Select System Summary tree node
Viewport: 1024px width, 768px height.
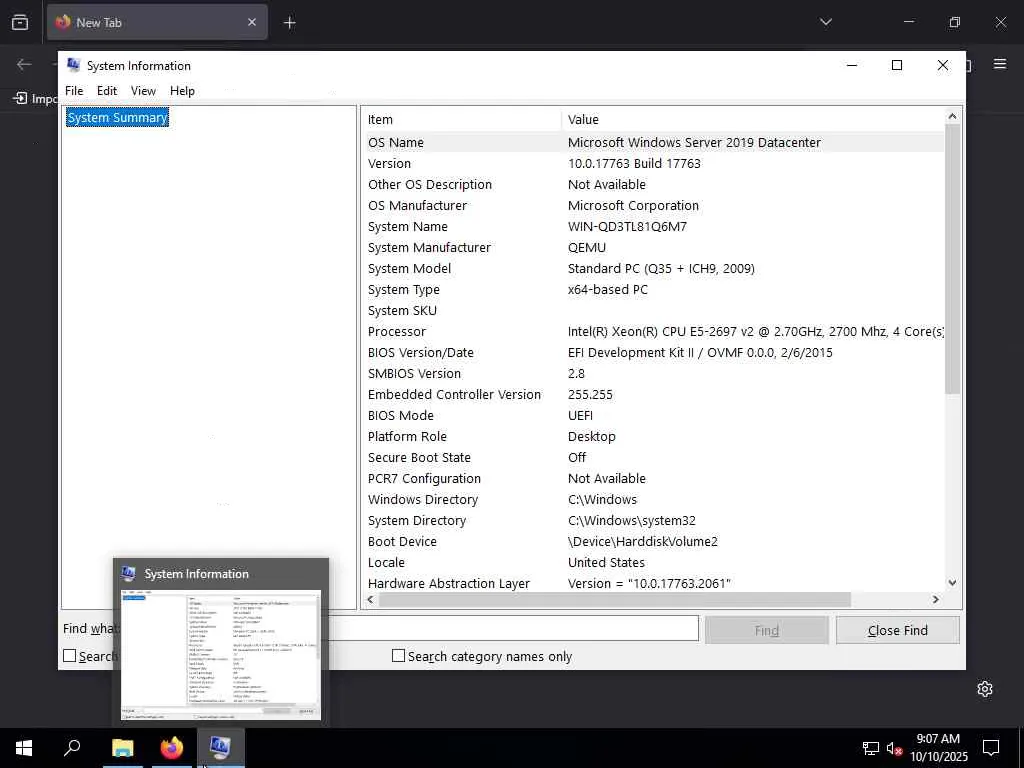click(x=118, y=118)
